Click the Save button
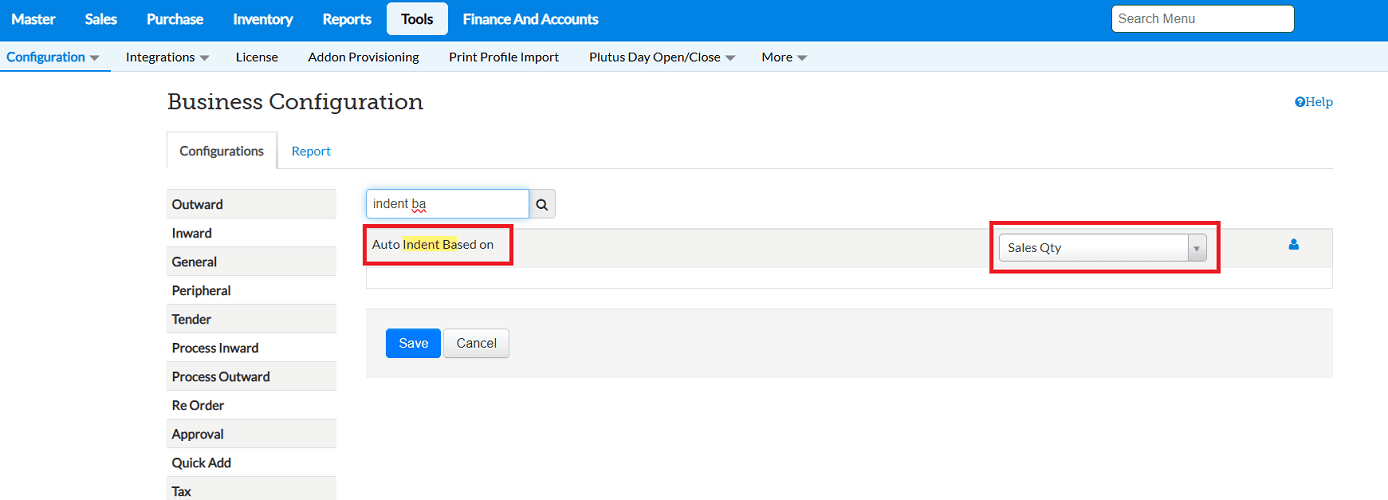This screenshot has height=500, width=1388. coord(413,343)
